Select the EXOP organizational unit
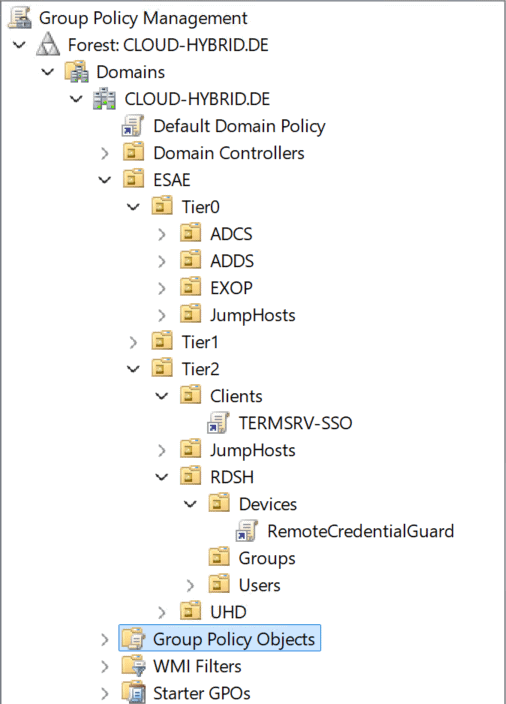The image size is (506, 704). click(231, 288)
